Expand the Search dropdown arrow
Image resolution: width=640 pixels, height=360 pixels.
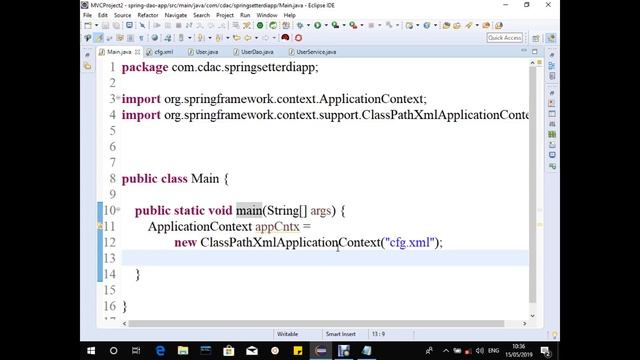[x=477, y=25]
